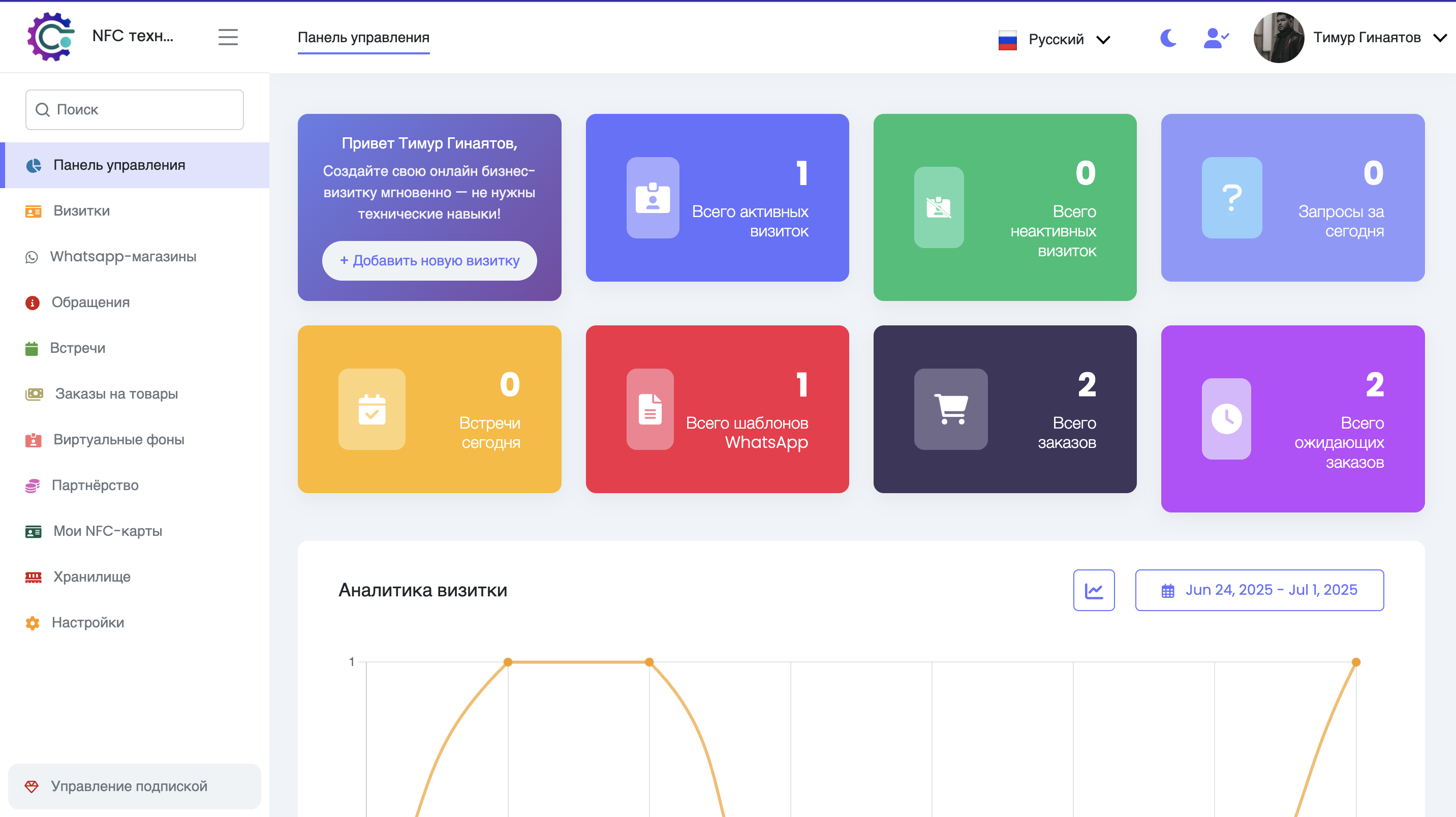
Task: Go to Whatsapp-магазины in the sidebar
Action: pyautogui.click(x=135, y=257)
